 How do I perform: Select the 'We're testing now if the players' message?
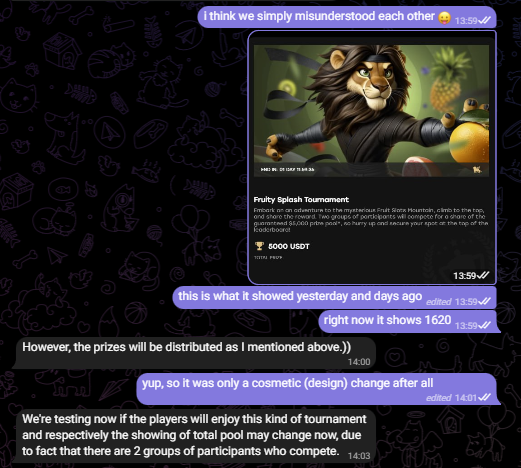[196, 436]
